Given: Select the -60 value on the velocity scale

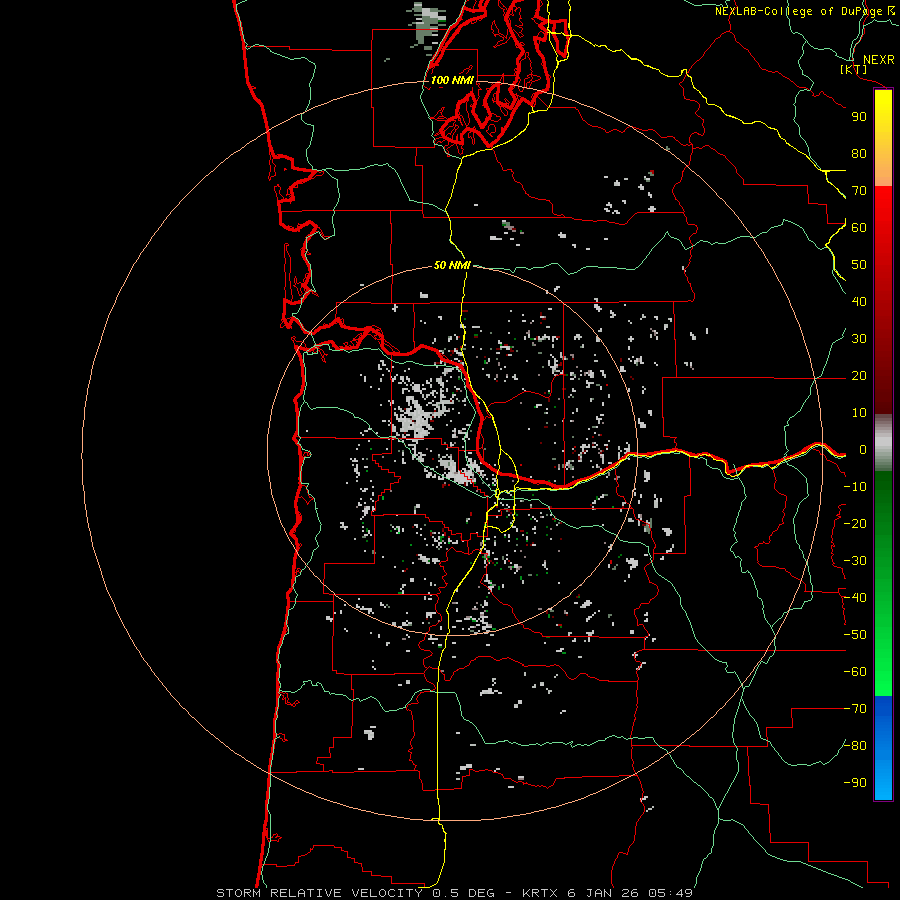Looking at the screenshot, I should [x=855, y=672].
